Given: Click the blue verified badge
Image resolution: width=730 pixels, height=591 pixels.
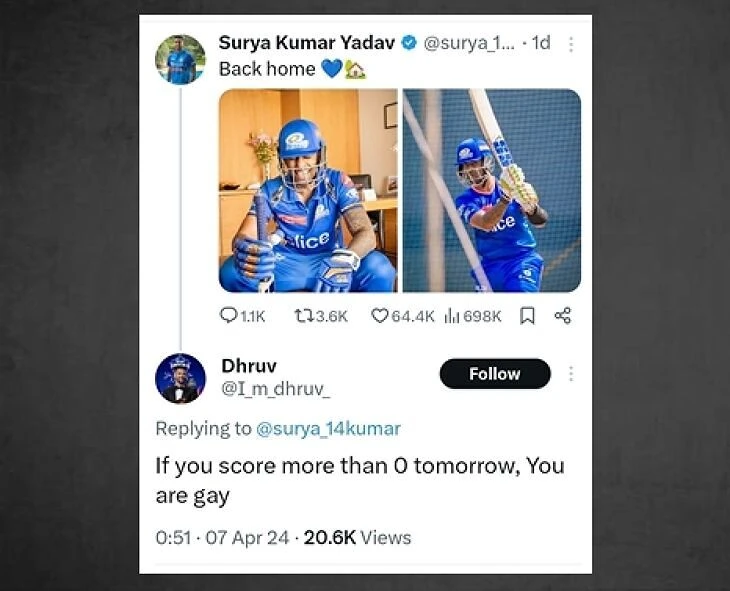Looking at the screenshot, I should [x=410, y=43].
